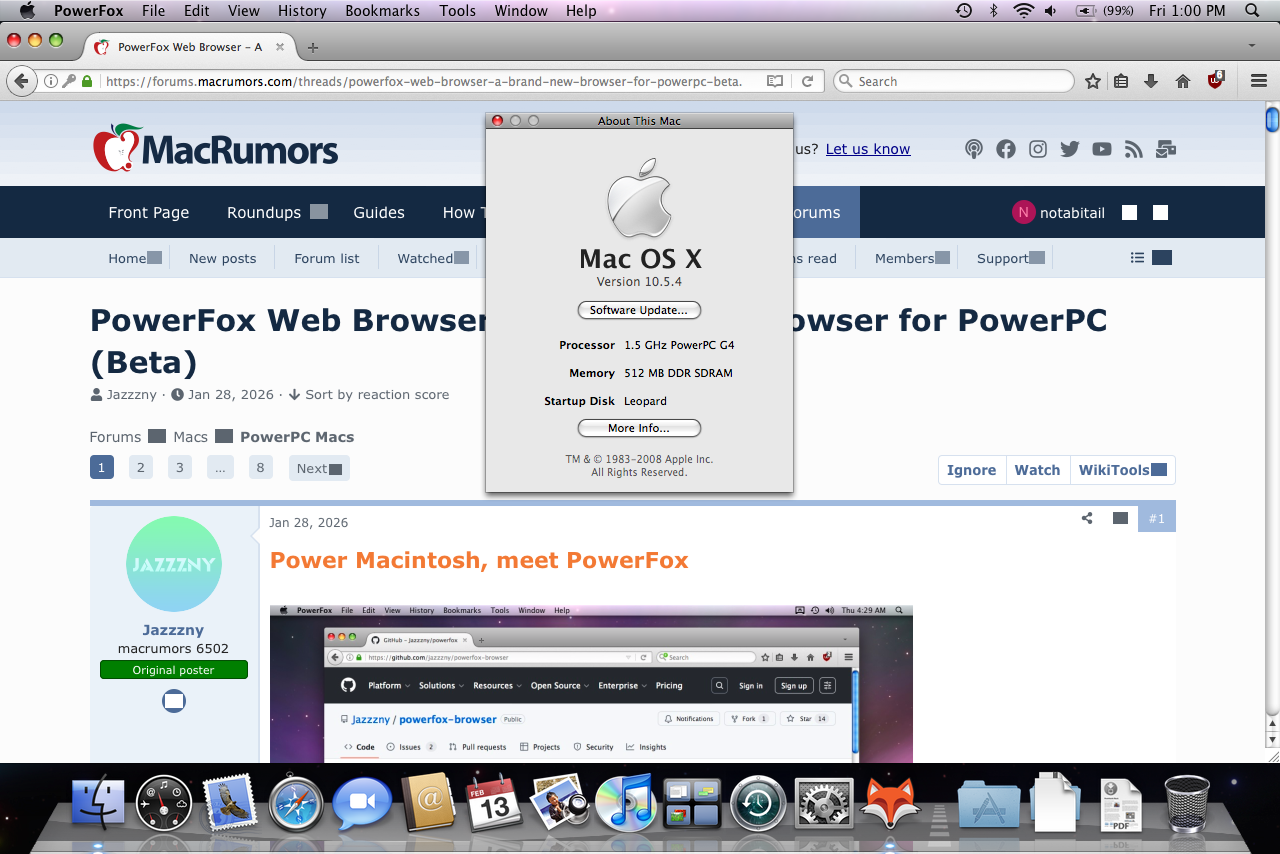Visit the MacRumors Twitter icon
This screenshot has height=854, width=1280.
1070,149
